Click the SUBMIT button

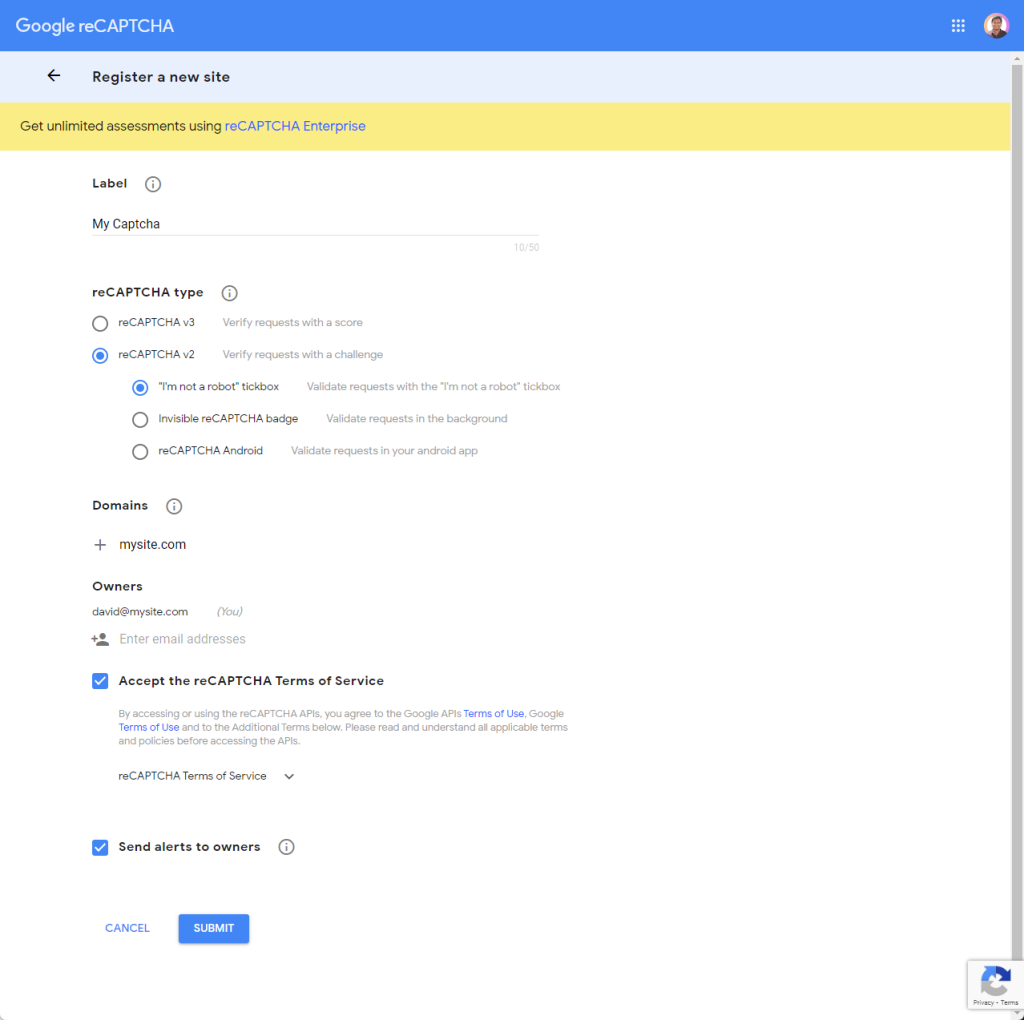[214, 928]
